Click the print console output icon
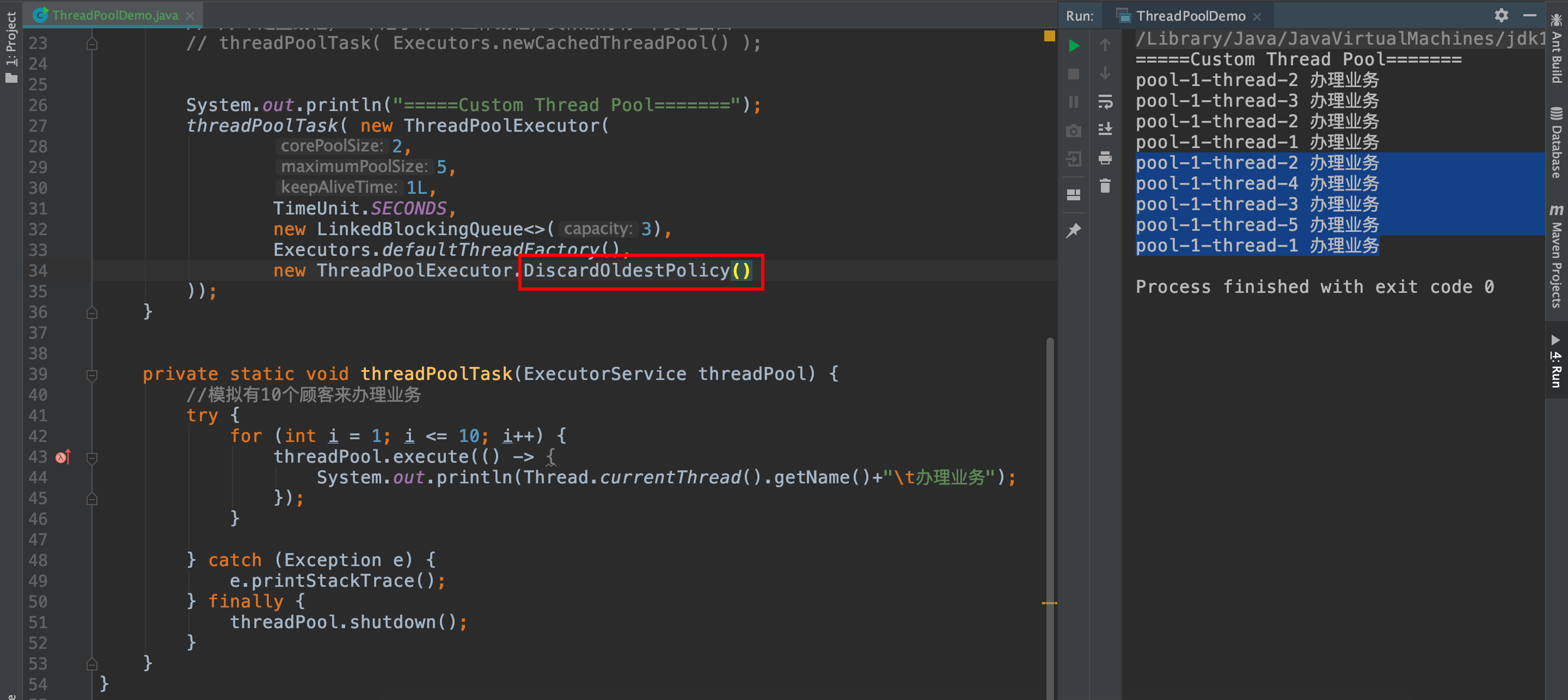The image size is (1568, 700). (x=1105, y=158)
